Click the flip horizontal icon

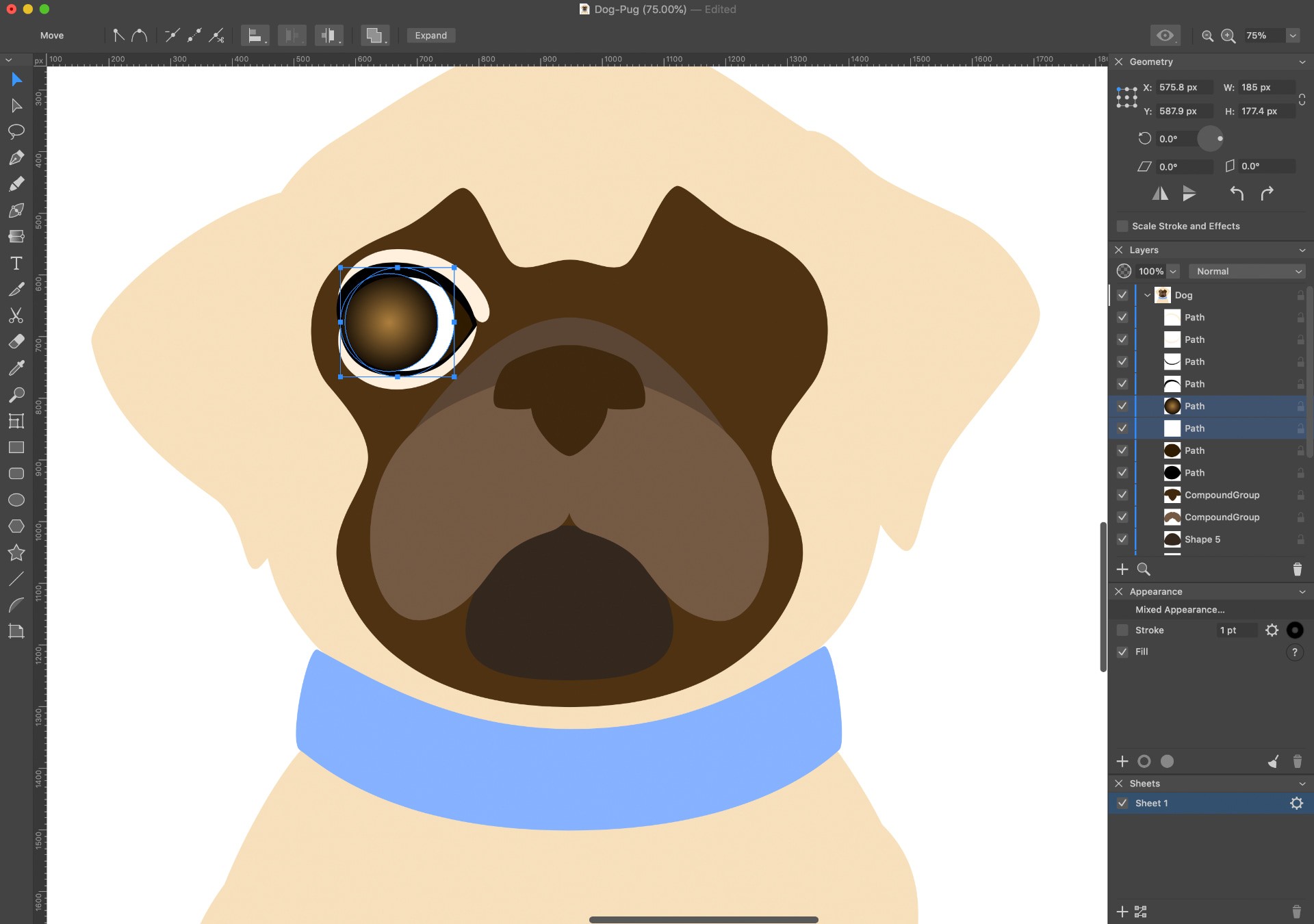point(1160,194)
